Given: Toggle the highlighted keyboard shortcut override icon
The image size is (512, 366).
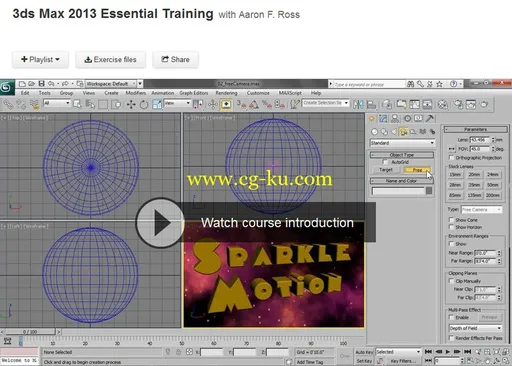Looking at the screenshot, I should (x=226, y=105).
